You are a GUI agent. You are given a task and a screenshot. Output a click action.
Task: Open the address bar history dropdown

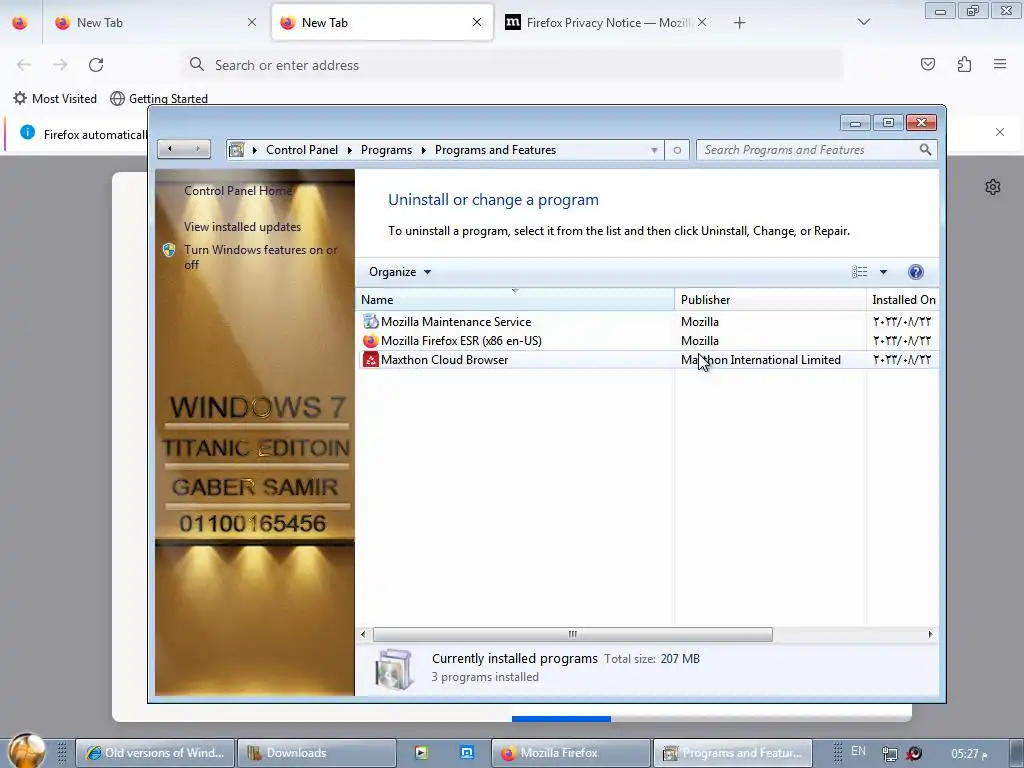click(x=654, y=150)
